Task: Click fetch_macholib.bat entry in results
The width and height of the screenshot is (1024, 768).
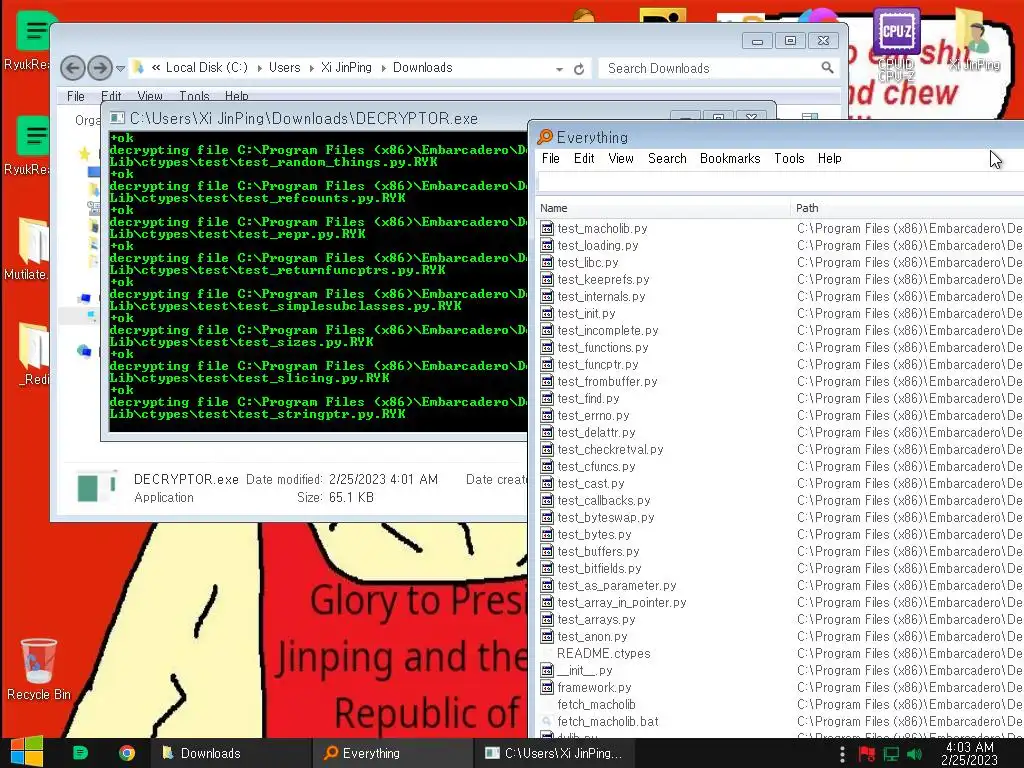Action: [x=607, y=721]
